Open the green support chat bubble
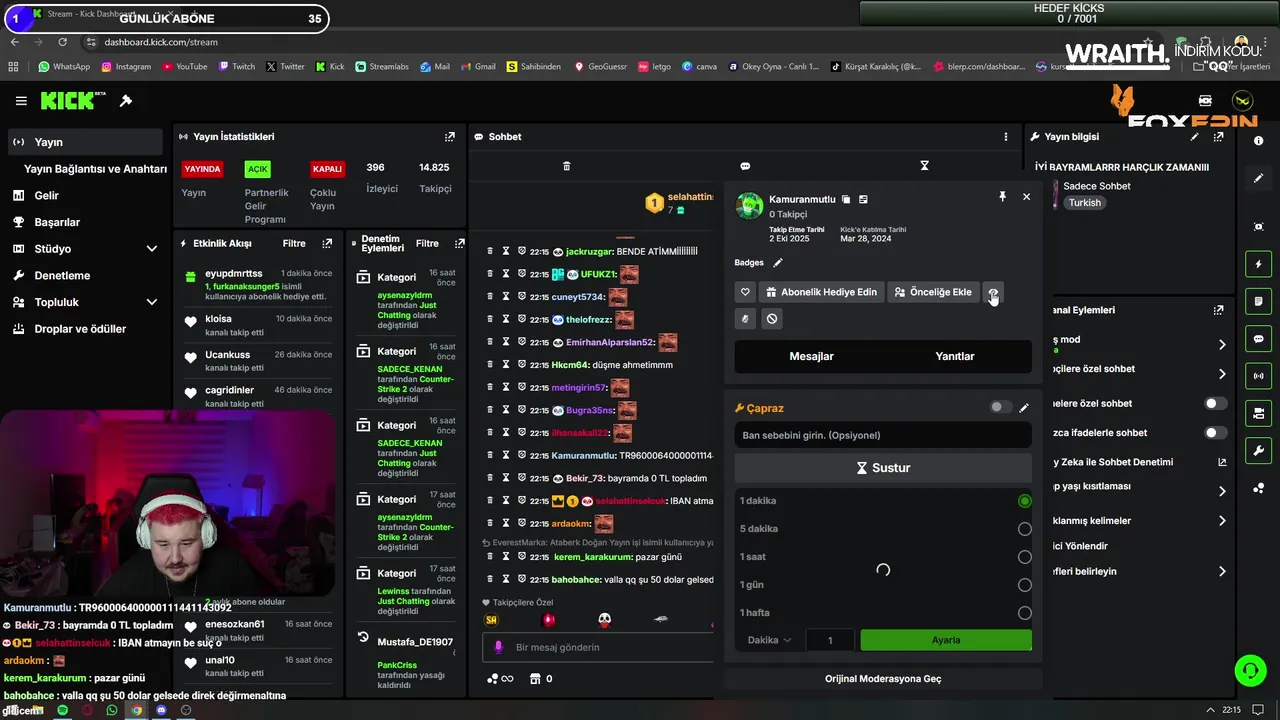The width and height of the screenshot is (1280, 720). pos(1250,670)
